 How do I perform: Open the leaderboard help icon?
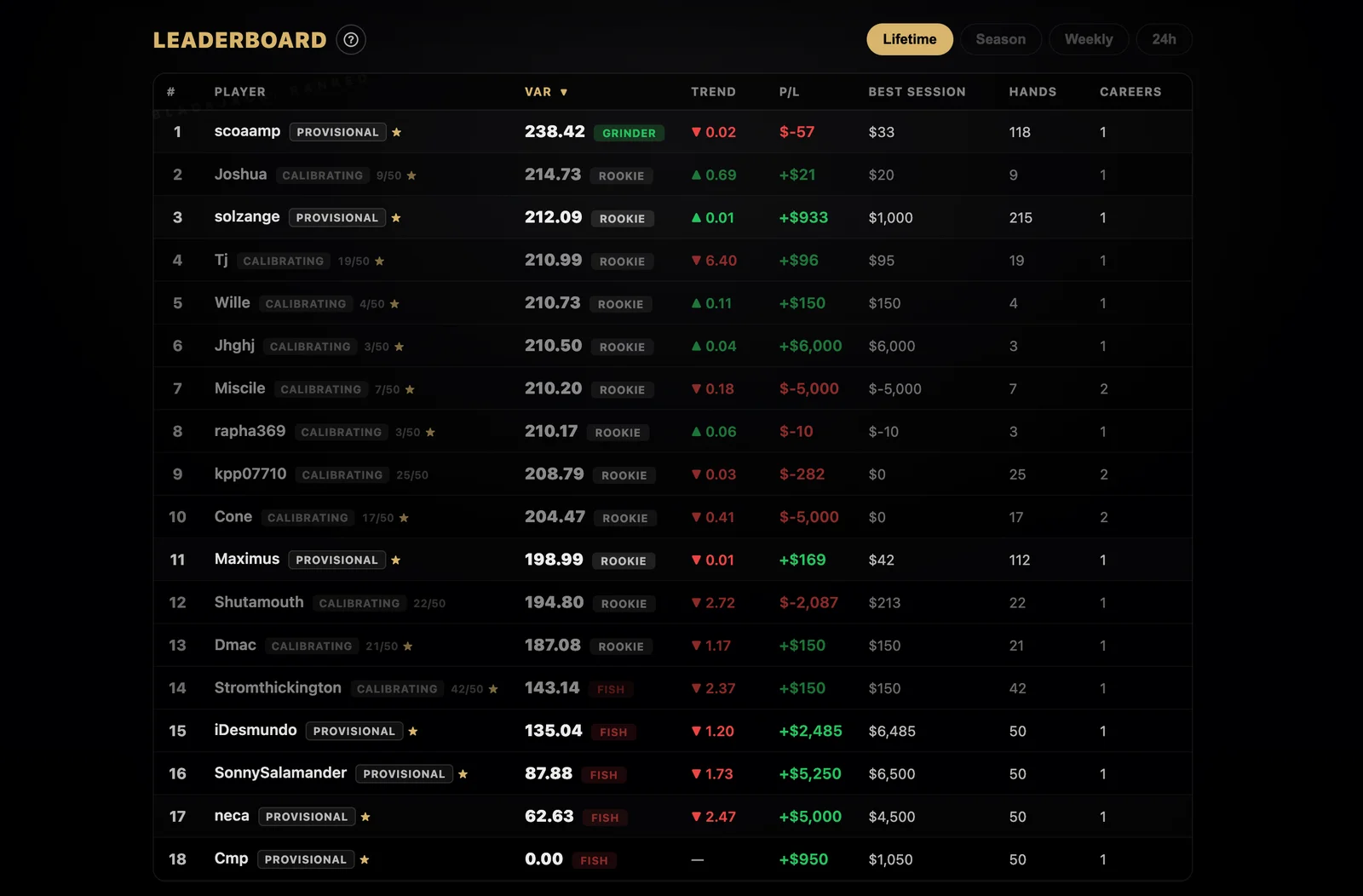pos(350,39)
